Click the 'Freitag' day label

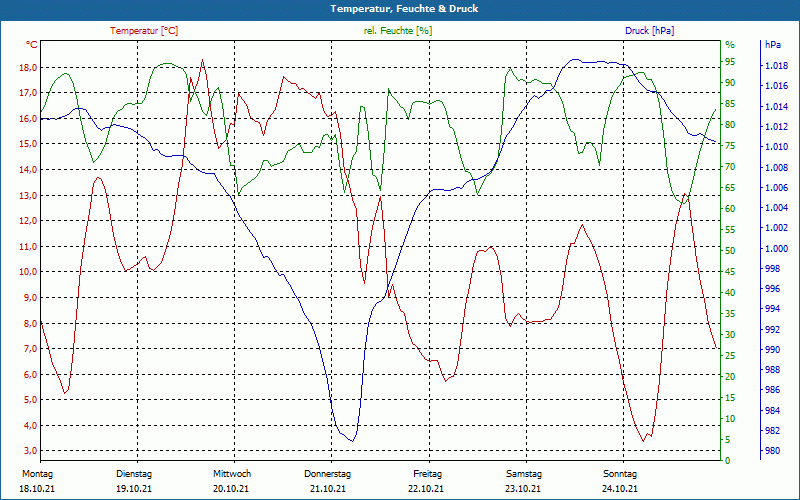coord(428,474)
